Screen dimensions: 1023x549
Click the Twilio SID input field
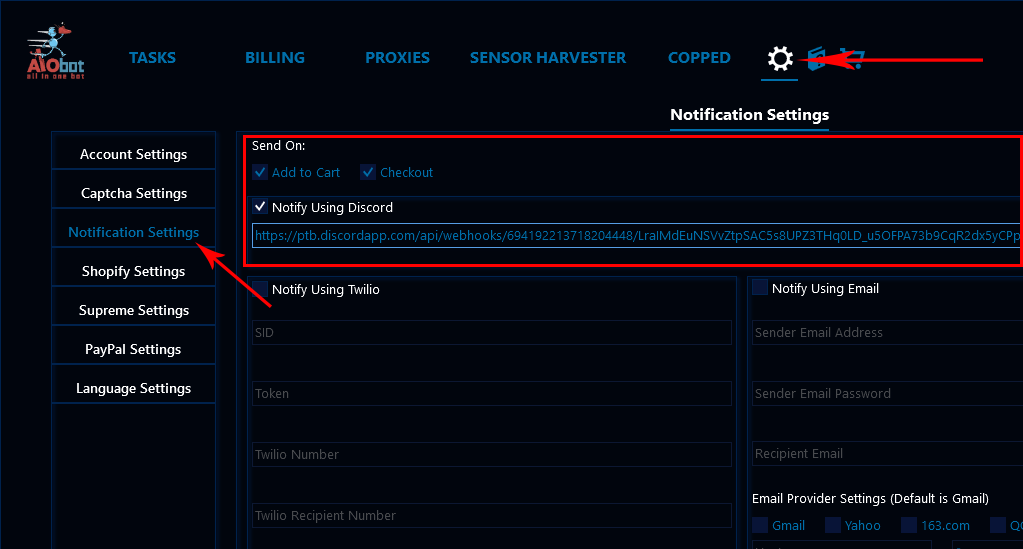coord(492,332)
